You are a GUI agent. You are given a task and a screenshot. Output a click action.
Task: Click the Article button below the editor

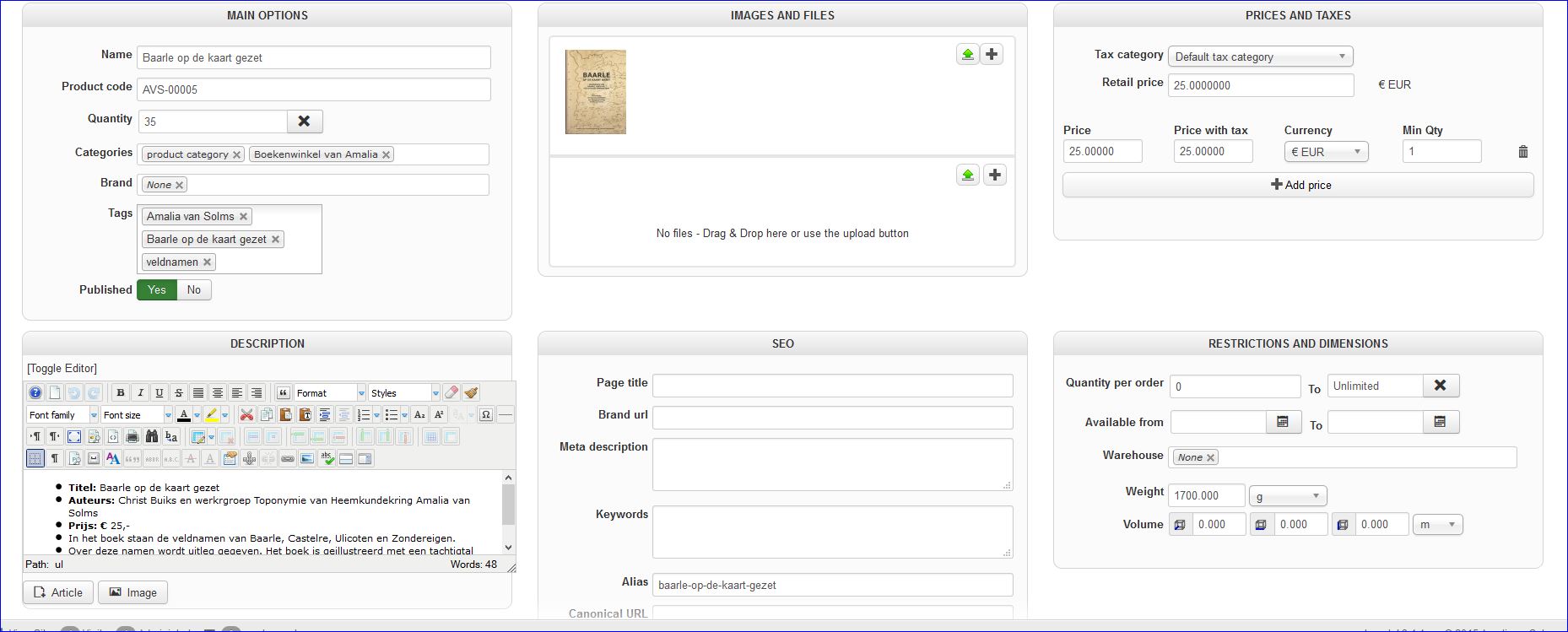58,592
